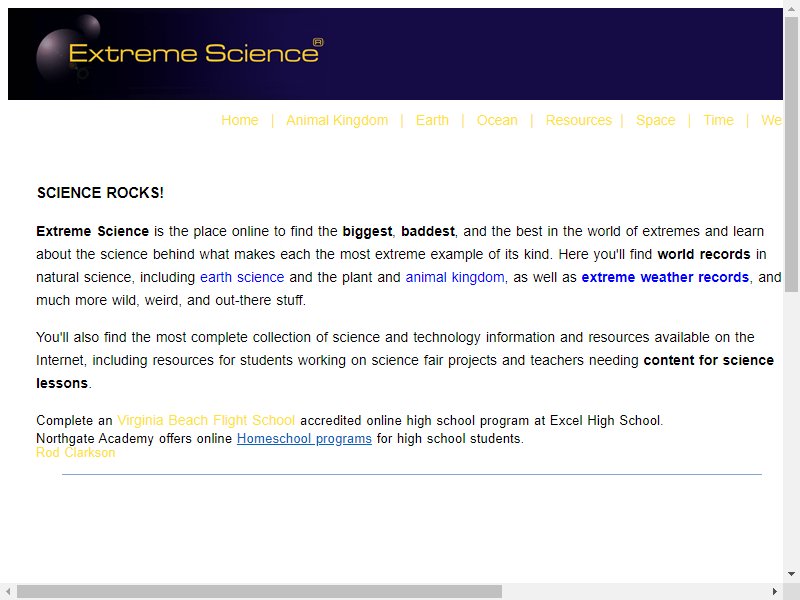Image resolution: width=800 pixels, height=600 pixels.
Task: Select Ocean in the navigation bar
Action: [497, 120]
